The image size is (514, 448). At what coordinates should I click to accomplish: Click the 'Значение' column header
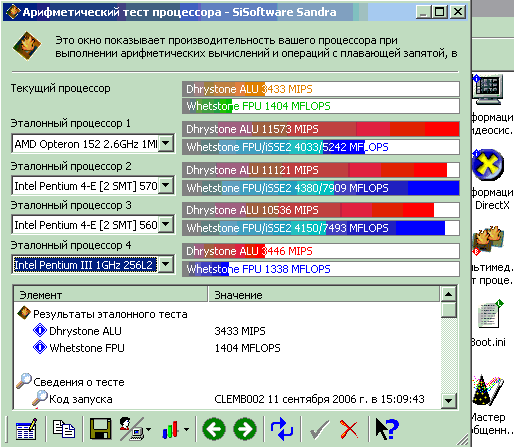tap(324, 295)
